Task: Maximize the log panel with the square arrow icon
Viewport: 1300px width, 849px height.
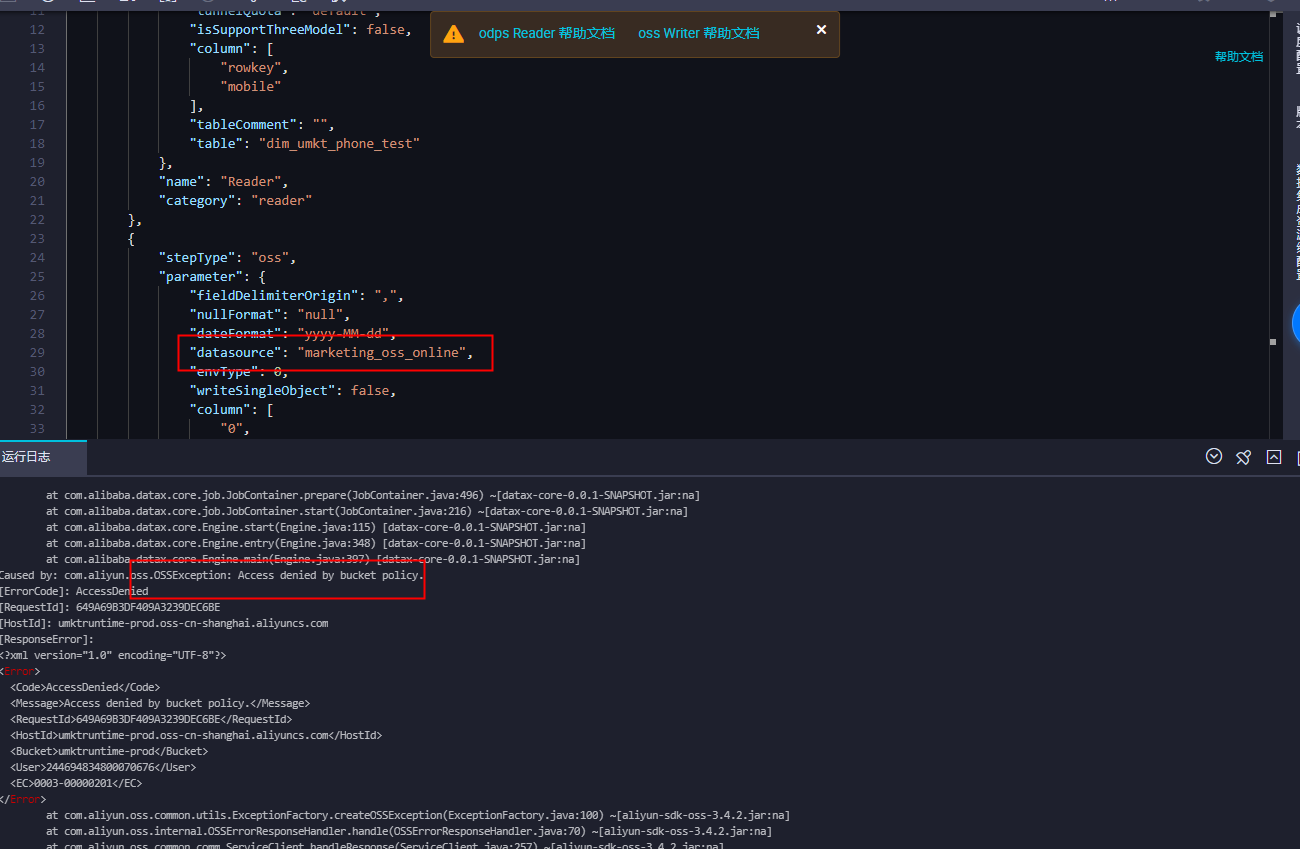Action: pyautogui.click(x=1274, y=457)
